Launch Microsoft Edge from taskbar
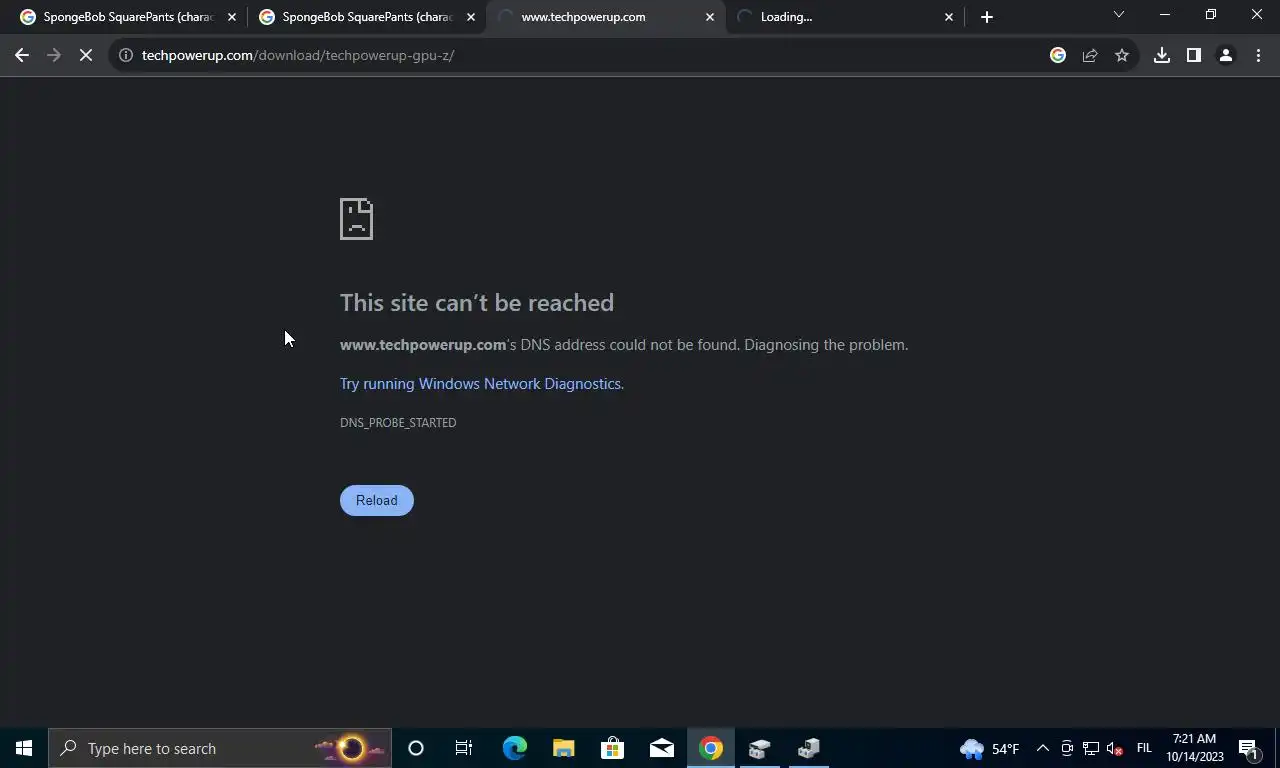The height and width of the screenshot is (768, 1280). tap(514, 748)
